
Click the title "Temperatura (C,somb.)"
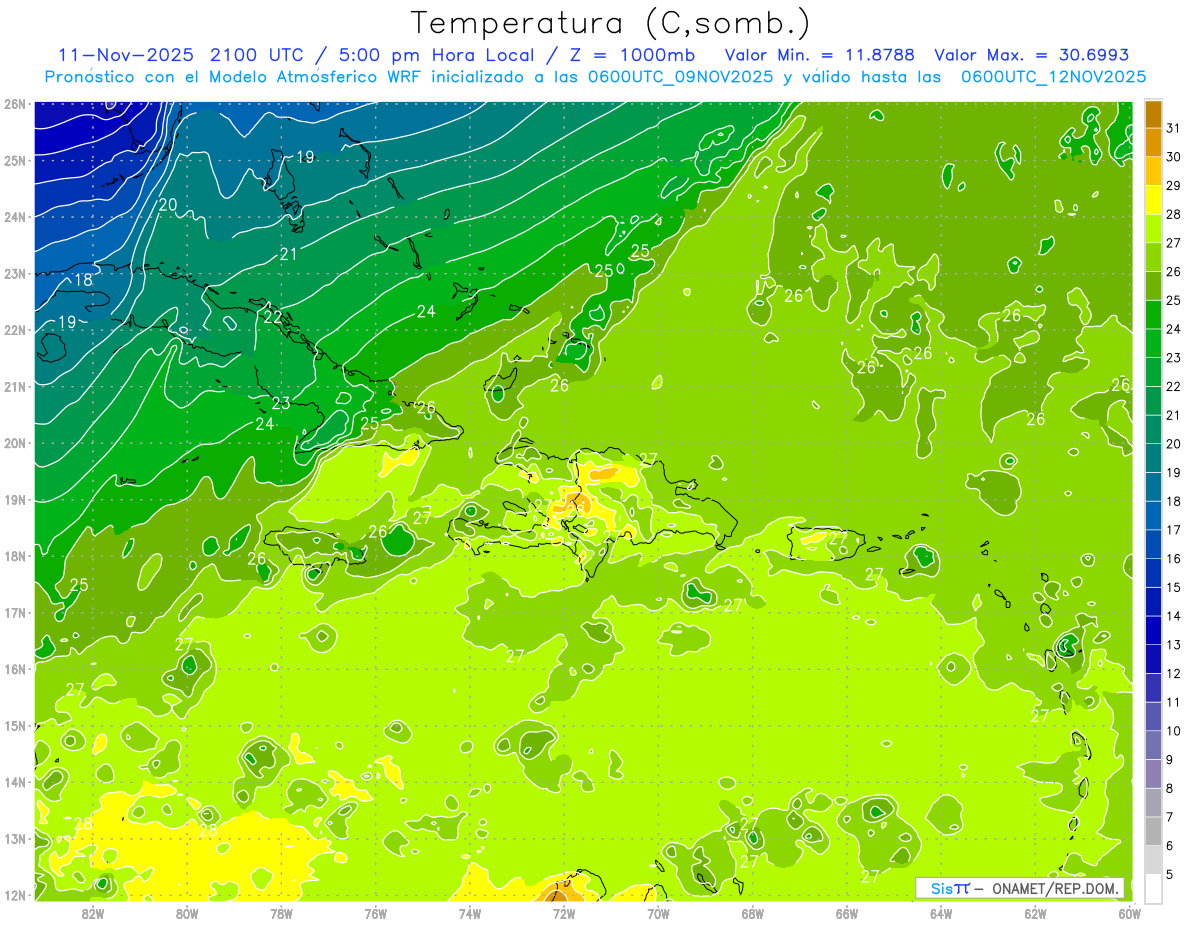(611, 23)
